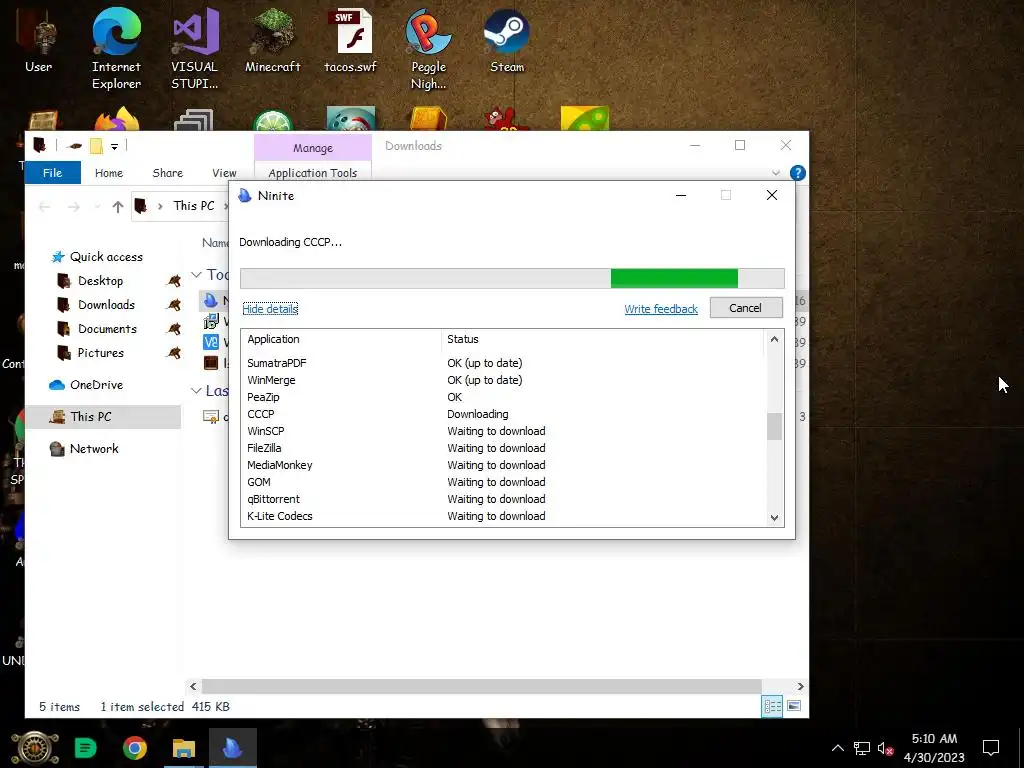This screenshot has width=1024, height=768.
Task: Open the Start button on the taskbar
Action: (35, 748)
